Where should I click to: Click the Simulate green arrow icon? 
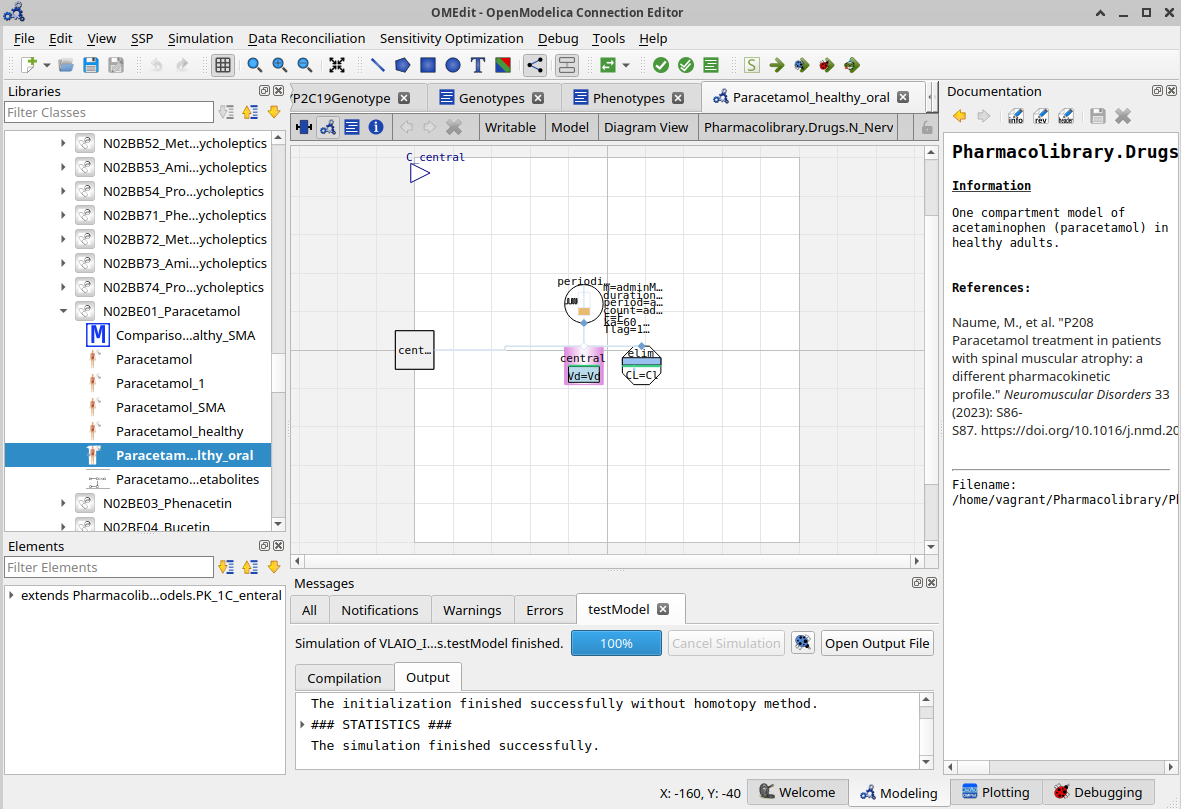[776, 65]
